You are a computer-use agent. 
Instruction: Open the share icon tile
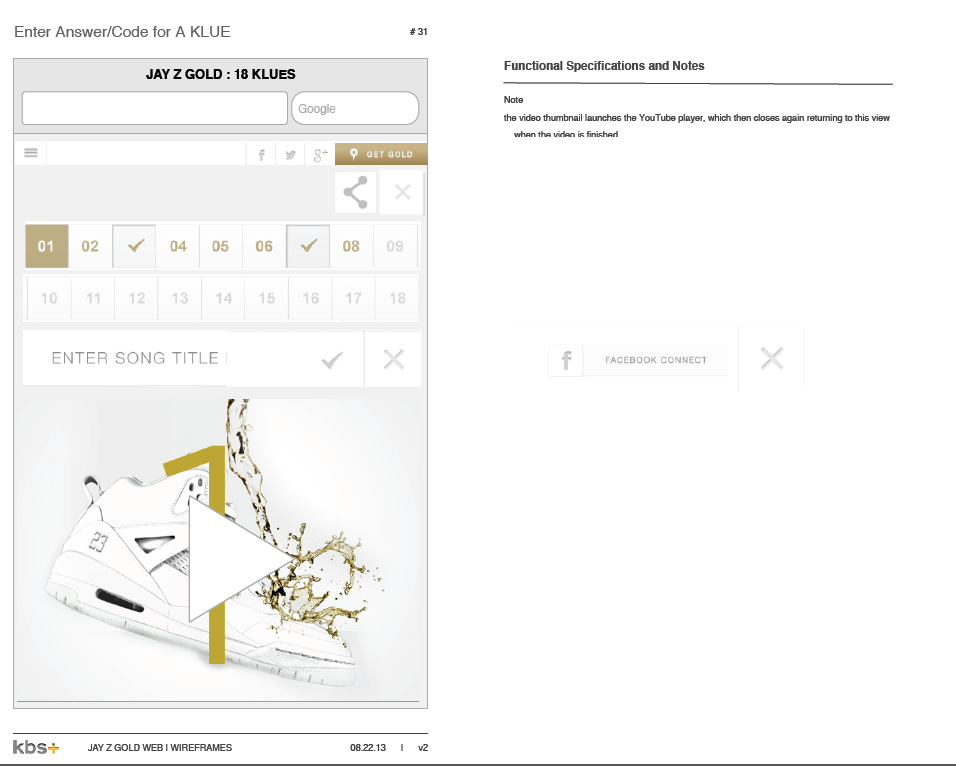(355, 192)
